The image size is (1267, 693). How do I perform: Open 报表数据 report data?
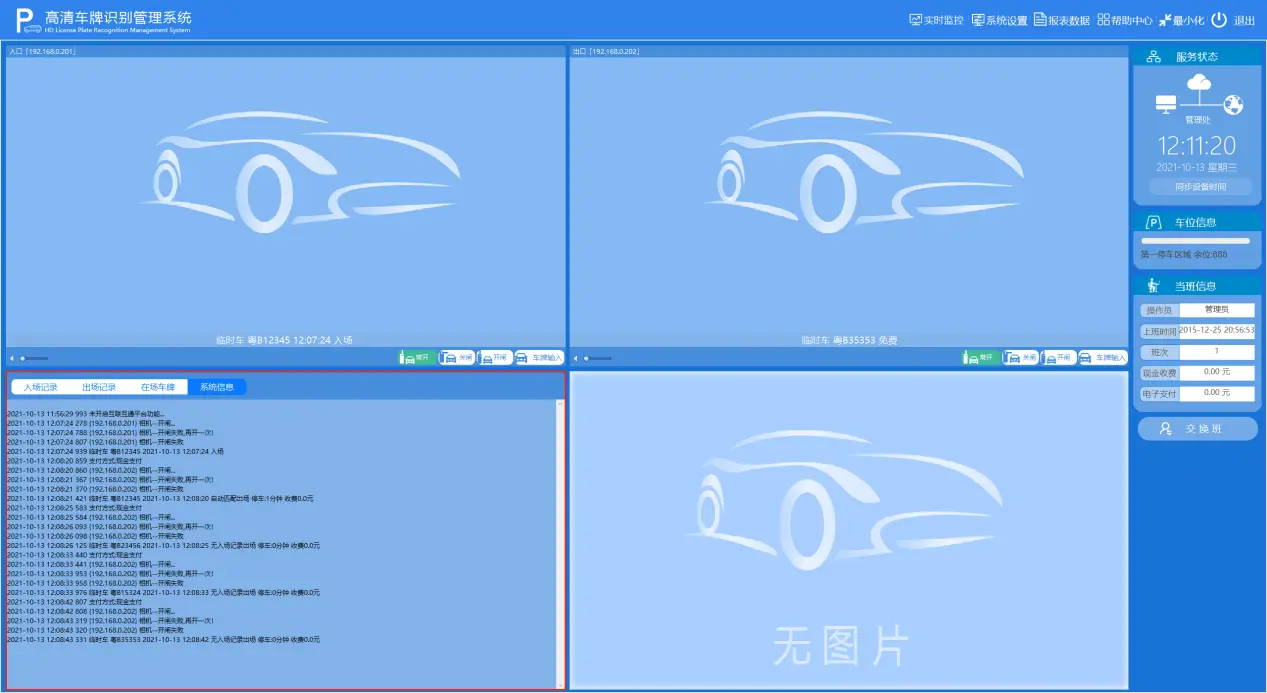pos(1061,20)
